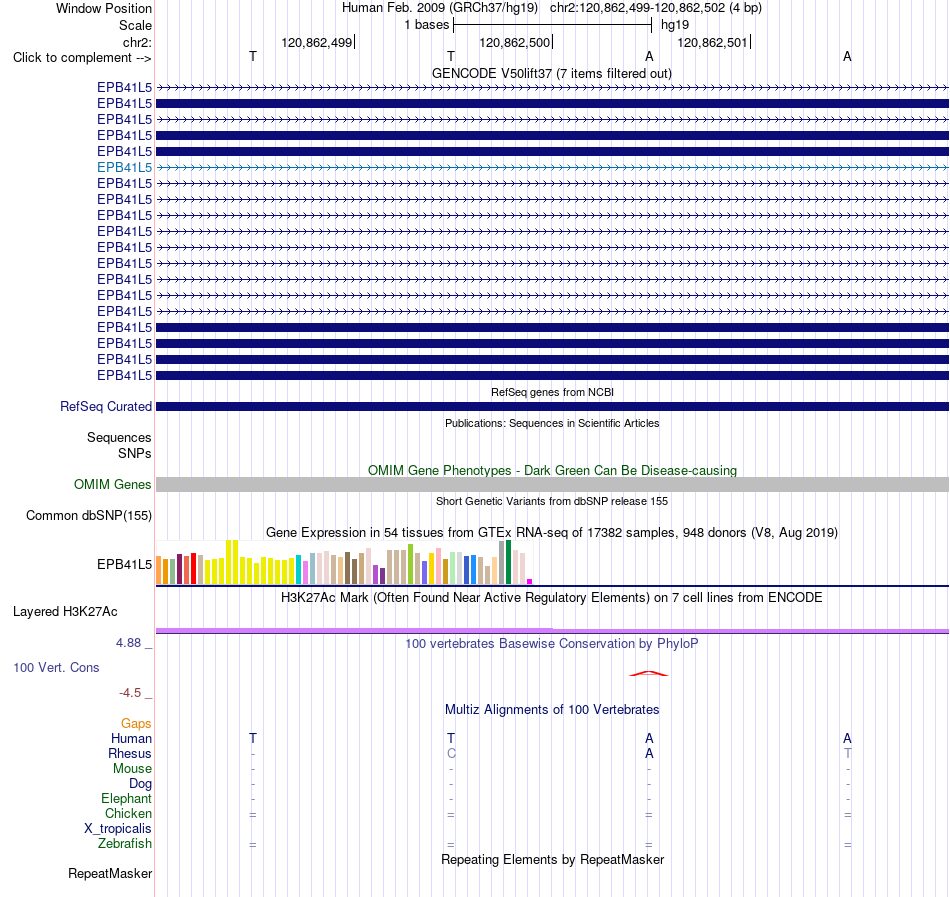The width and height of the screenshot is (950, 897).
Task: Click the Window Position label
Action: point(104,8)
